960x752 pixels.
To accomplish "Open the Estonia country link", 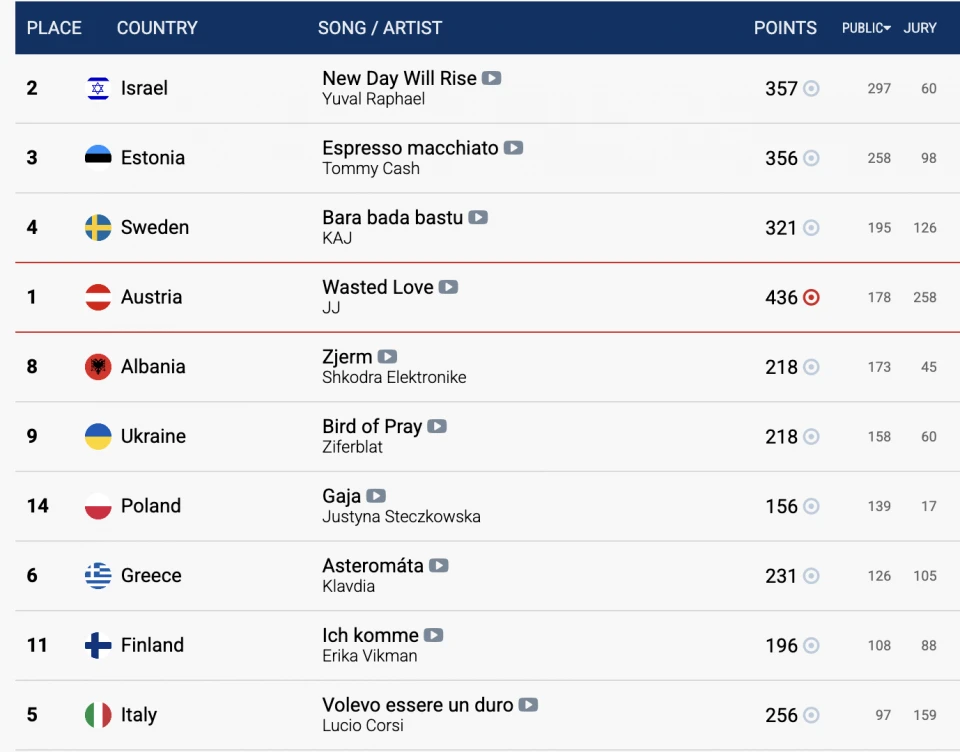I will coord(152,158).
